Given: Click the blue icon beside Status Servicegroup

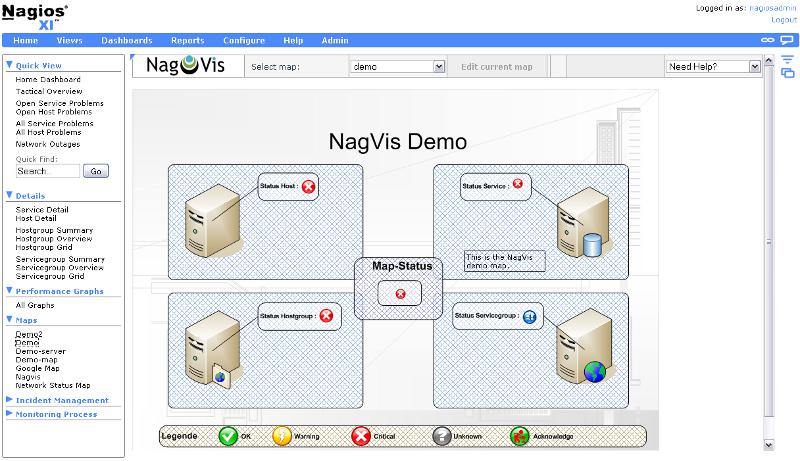Looking at the screenshot, I should [530, 317].
